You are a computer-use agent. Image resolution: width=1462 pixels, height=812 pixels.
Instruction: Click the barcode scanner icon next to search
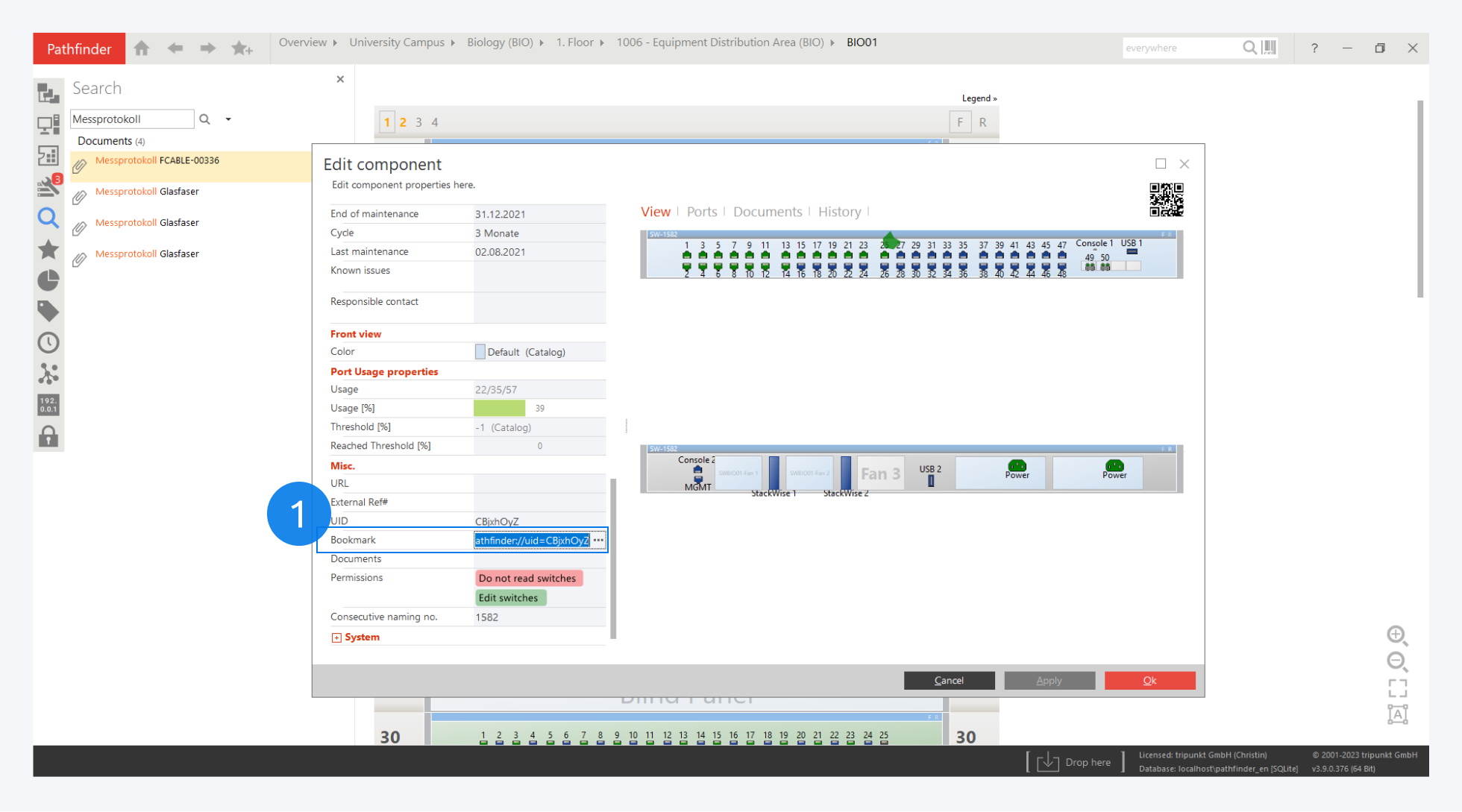1269,48
